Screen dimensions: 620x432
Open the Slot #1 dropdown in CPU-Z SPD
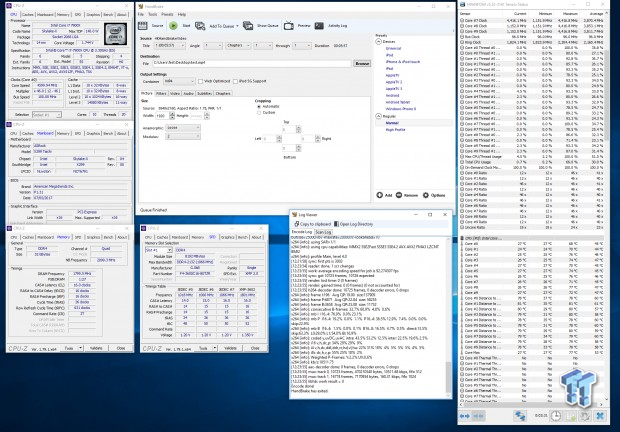159,250
